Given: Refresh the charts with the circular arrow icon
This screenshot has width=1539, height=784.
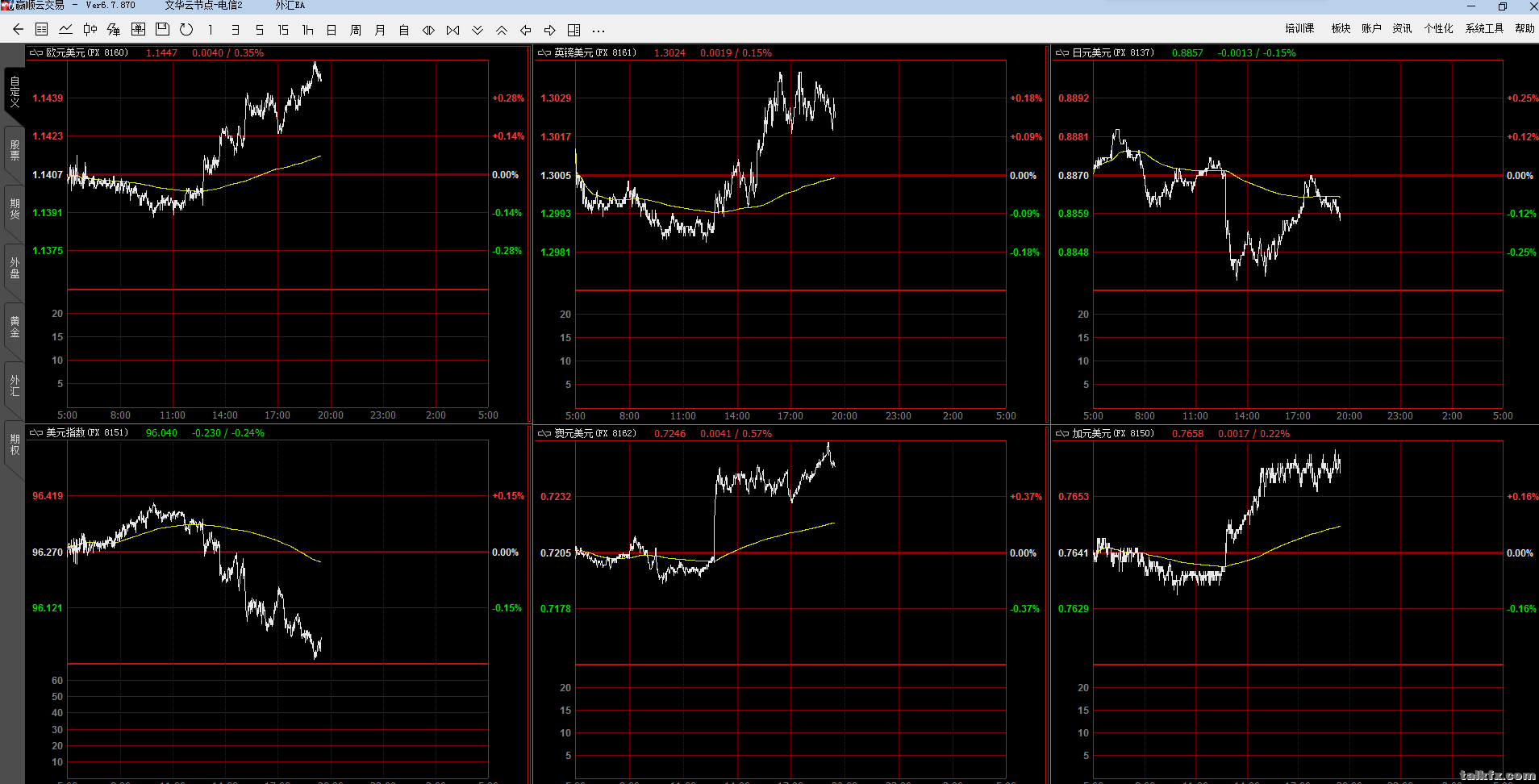Looking at the screenshot, I should click(186, 30).
